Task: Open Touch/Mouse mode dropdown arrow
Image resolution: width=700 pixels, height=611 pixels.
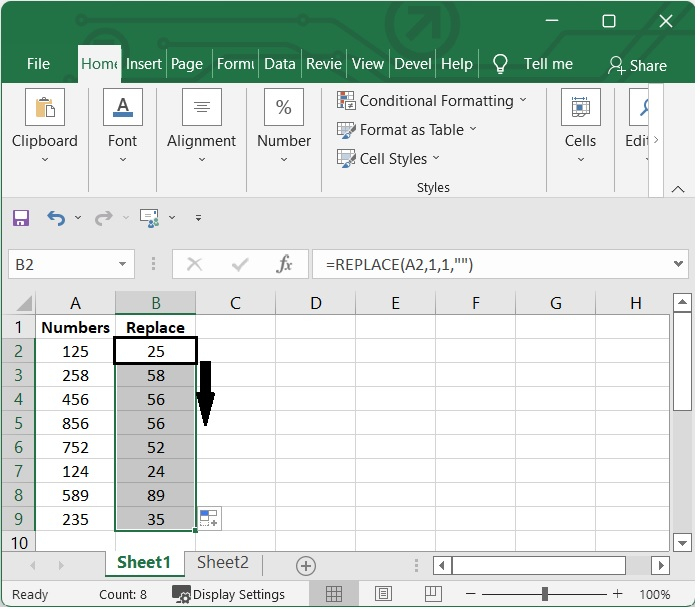Action: pyautogui.click(x=172, y=218)
